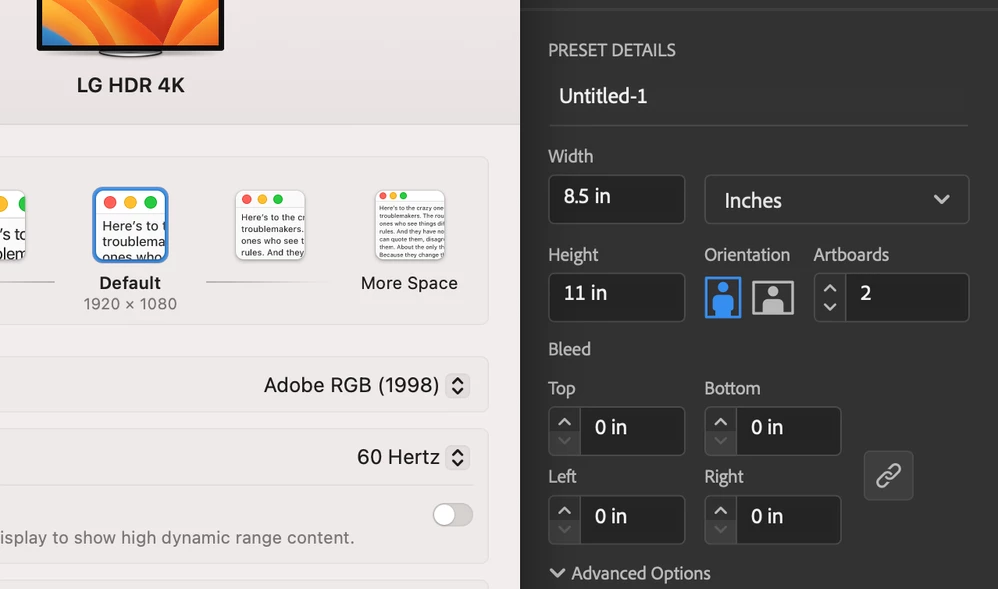This screenshot has width=998, height=589.
Task: Open the Inches units dropdown
Action: click(836, 200)
